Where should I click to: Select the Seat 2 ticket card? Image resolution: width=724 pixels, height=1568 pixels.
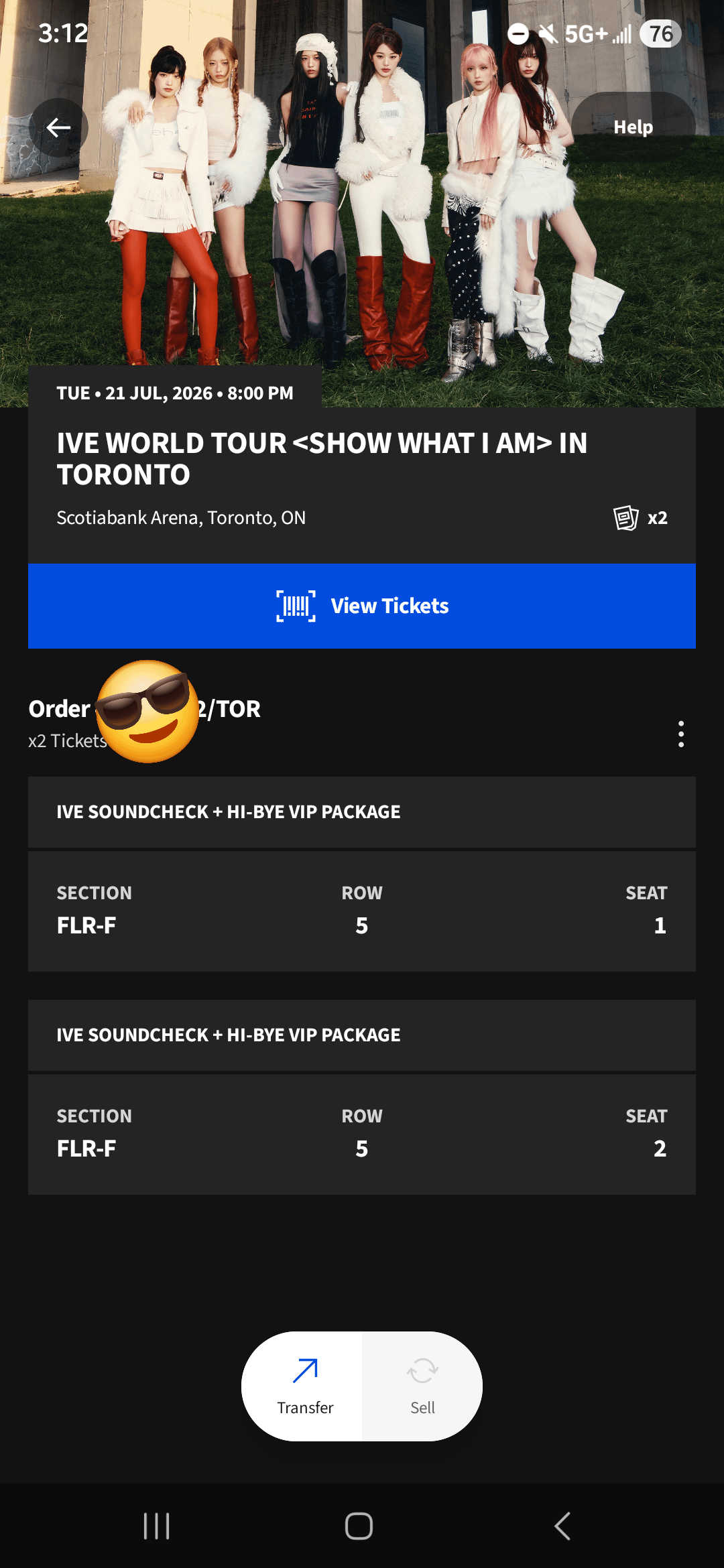tap(362, 1134)
